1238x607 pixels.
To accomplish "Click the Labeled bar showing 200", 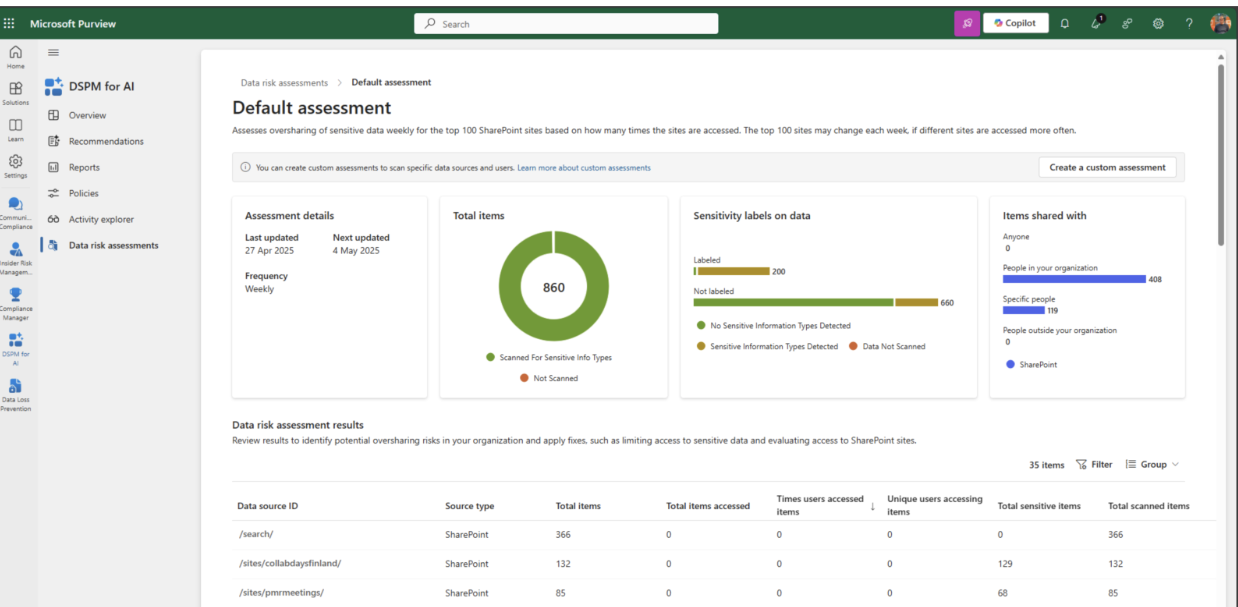I will click(731, 271).
